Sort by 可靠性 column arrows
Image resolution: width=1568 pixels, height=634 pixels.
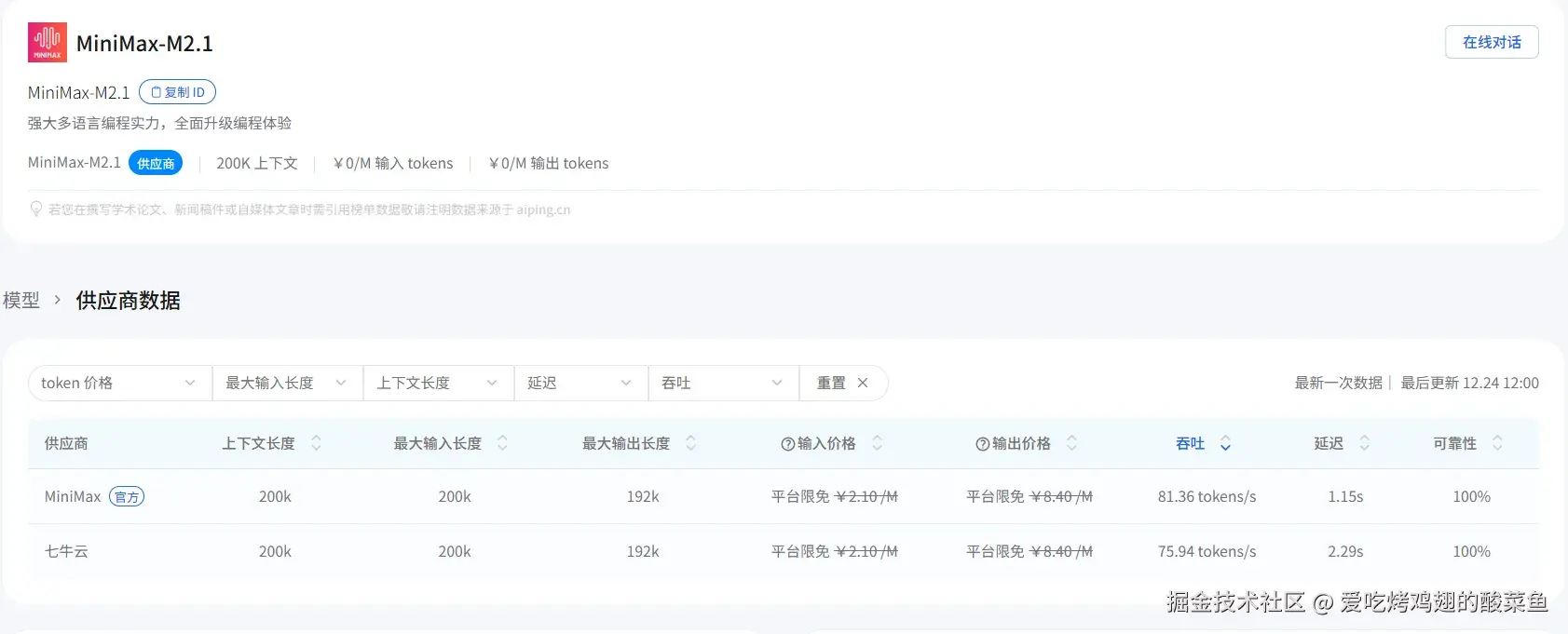tap(1497, 443)
